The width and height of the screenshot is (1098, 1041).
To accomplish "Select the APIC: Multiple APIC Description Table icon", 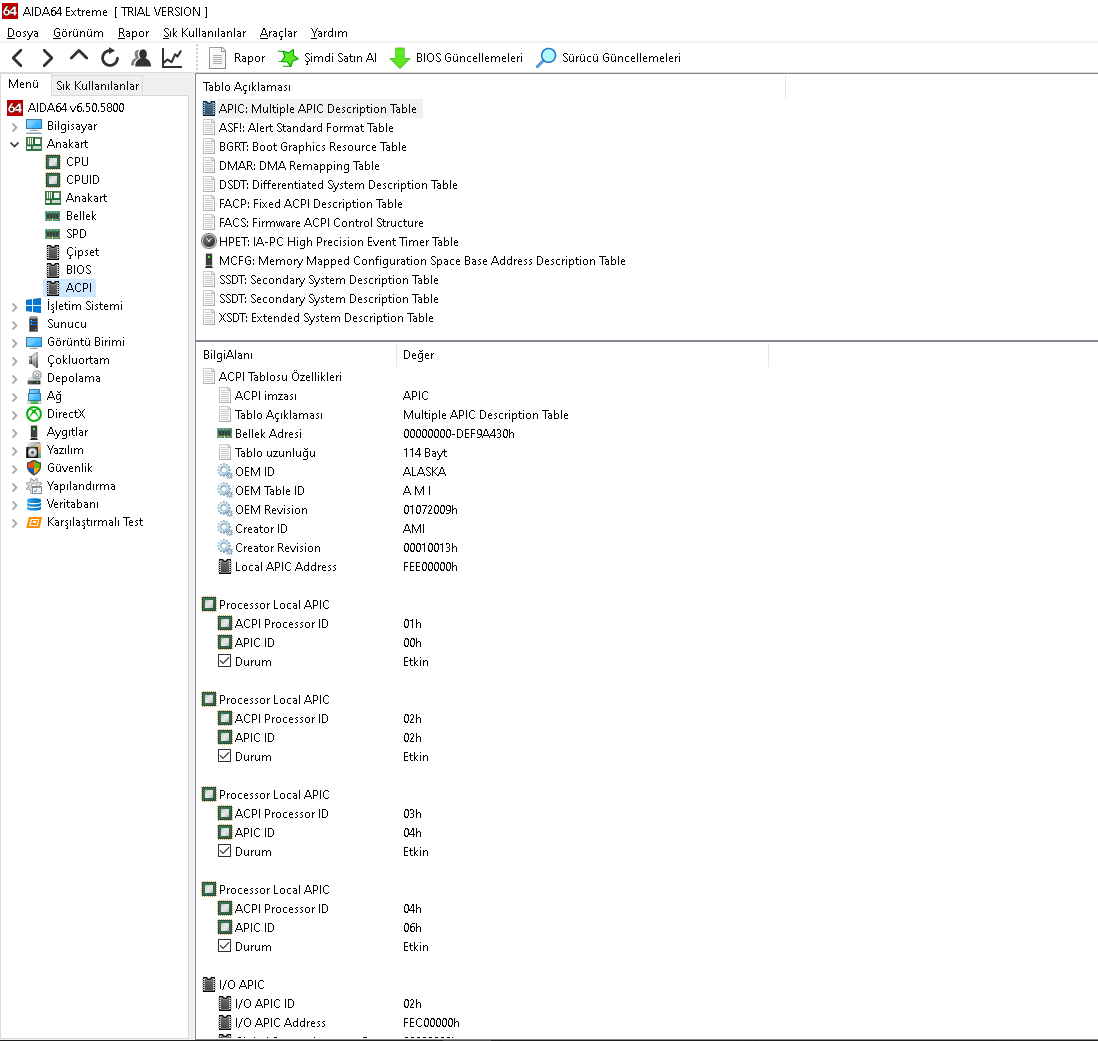I will [x=209, y=109].
